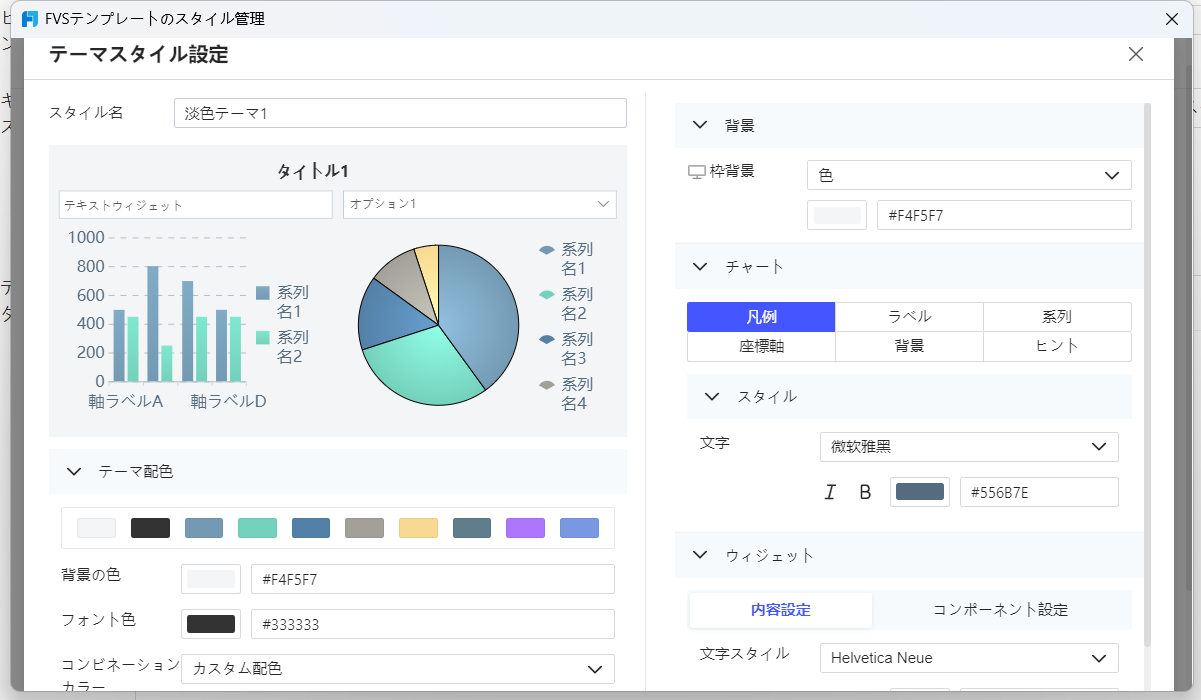The height and width of the screenshot is (700, 1201).
Task: Click the periwinkle blue theme color swatch
Action: (x=579, y=528)
